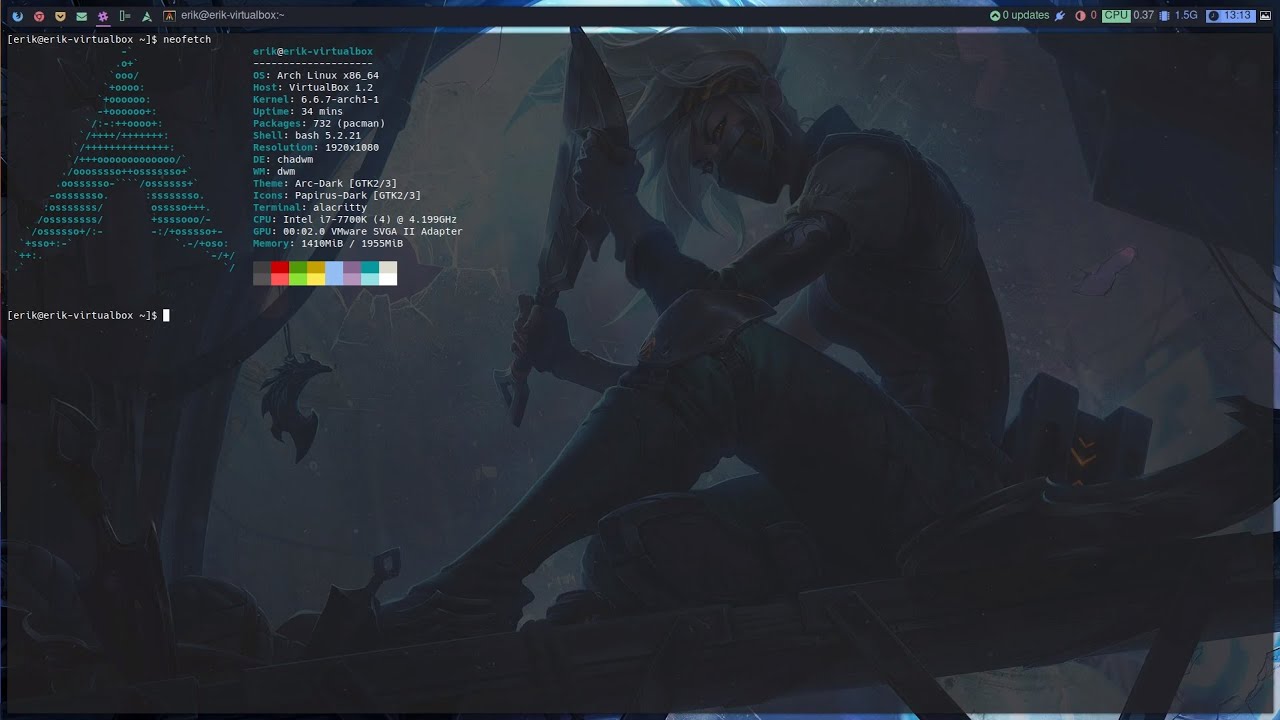Click the memory chip icon

[x=1165, y=16]
